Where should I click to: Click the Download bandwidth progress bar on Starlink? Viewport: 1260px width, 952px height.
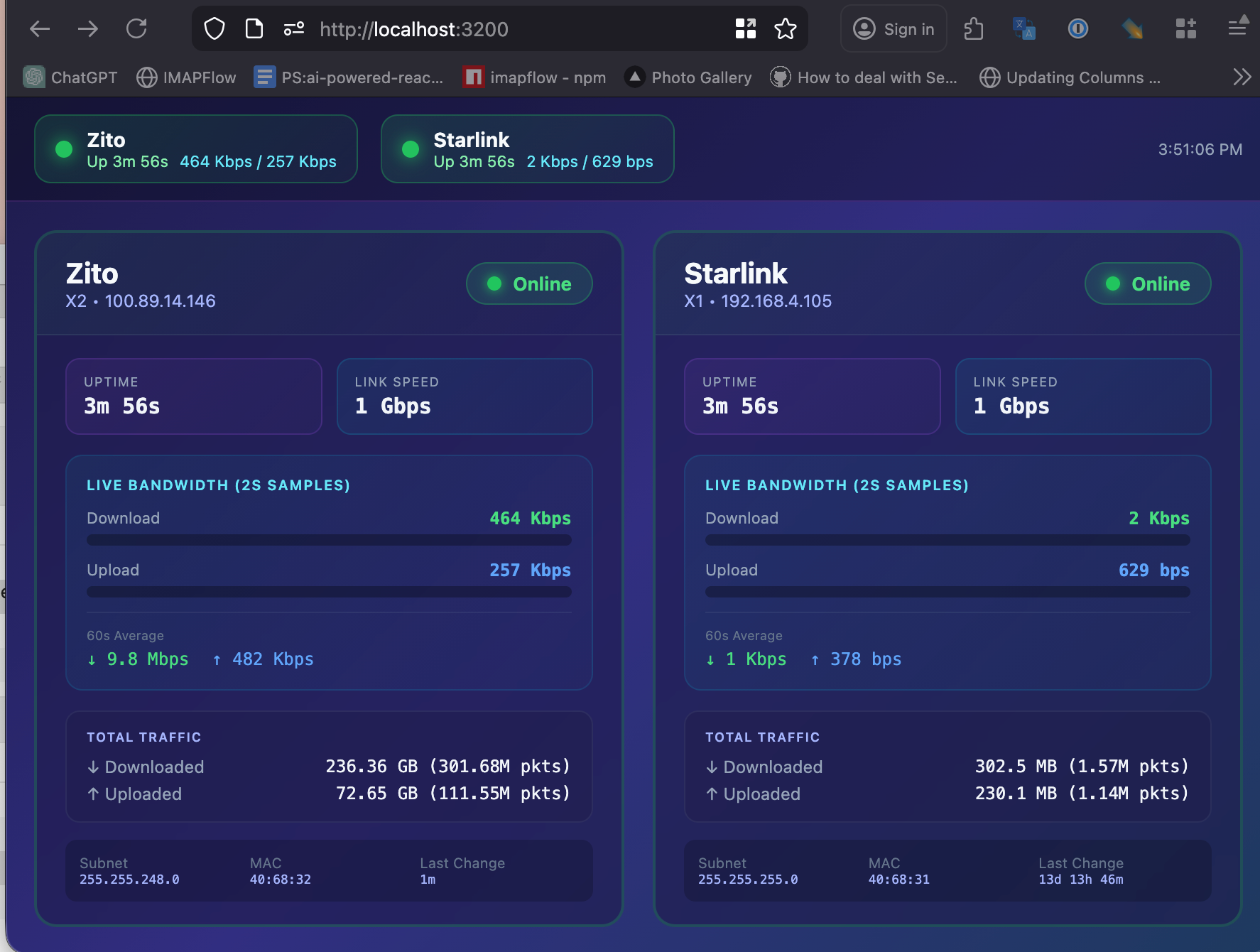pos(947,540)
